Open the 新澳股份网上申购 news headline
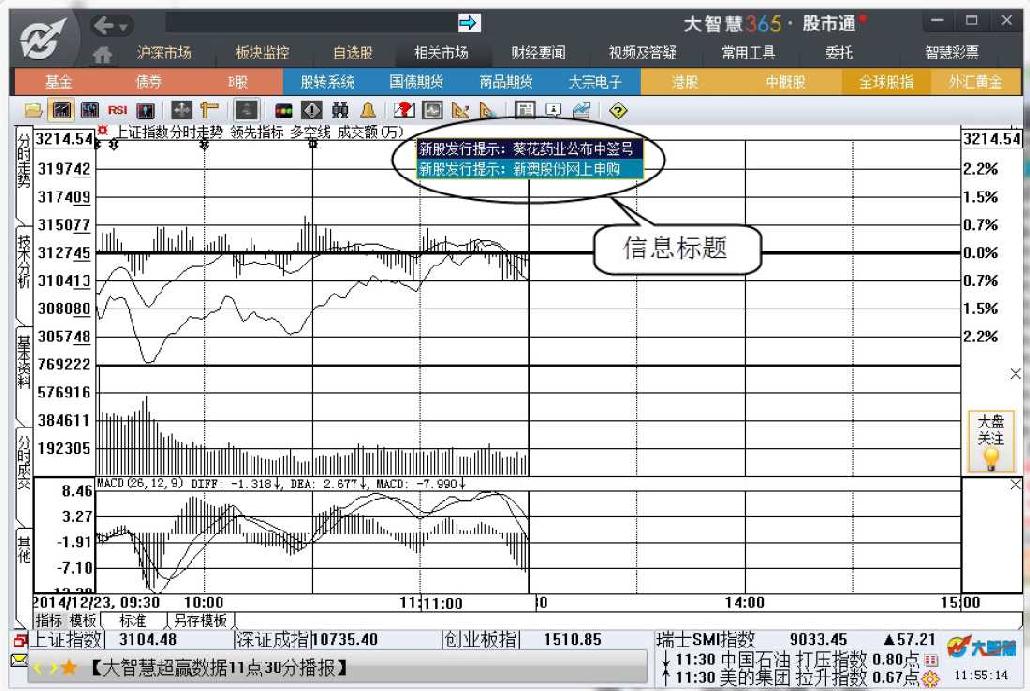 pyautogui.click(x=529, y=169)
